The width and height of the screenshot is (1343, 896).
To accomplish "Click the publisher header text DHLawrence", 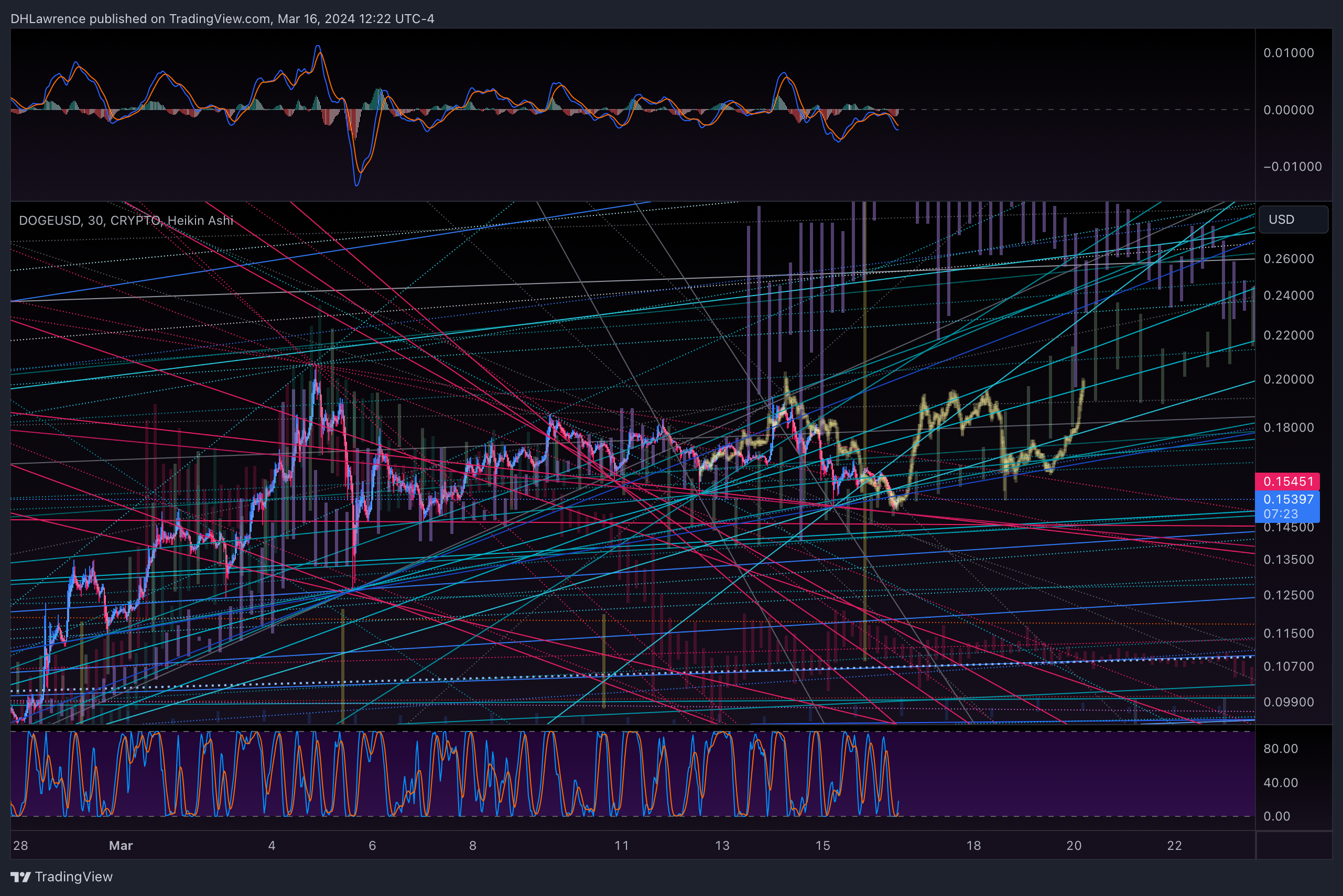I will coord(48,19).
